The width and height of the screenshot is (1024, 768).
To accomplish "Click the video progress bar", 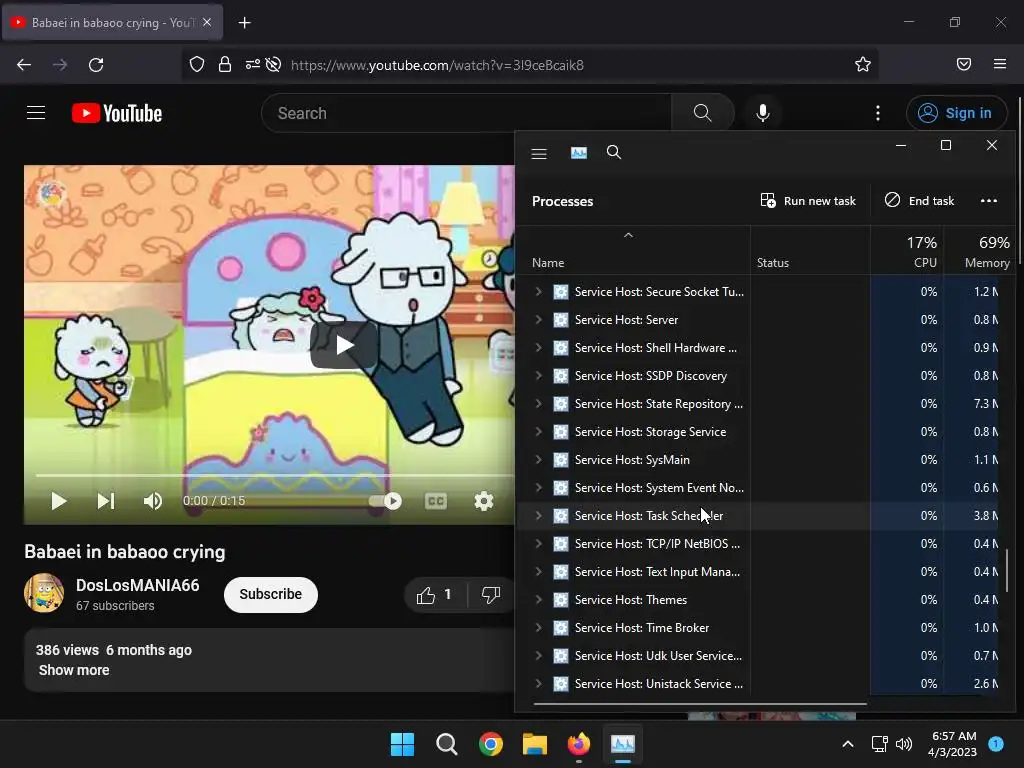I will [x=274, y=475].
